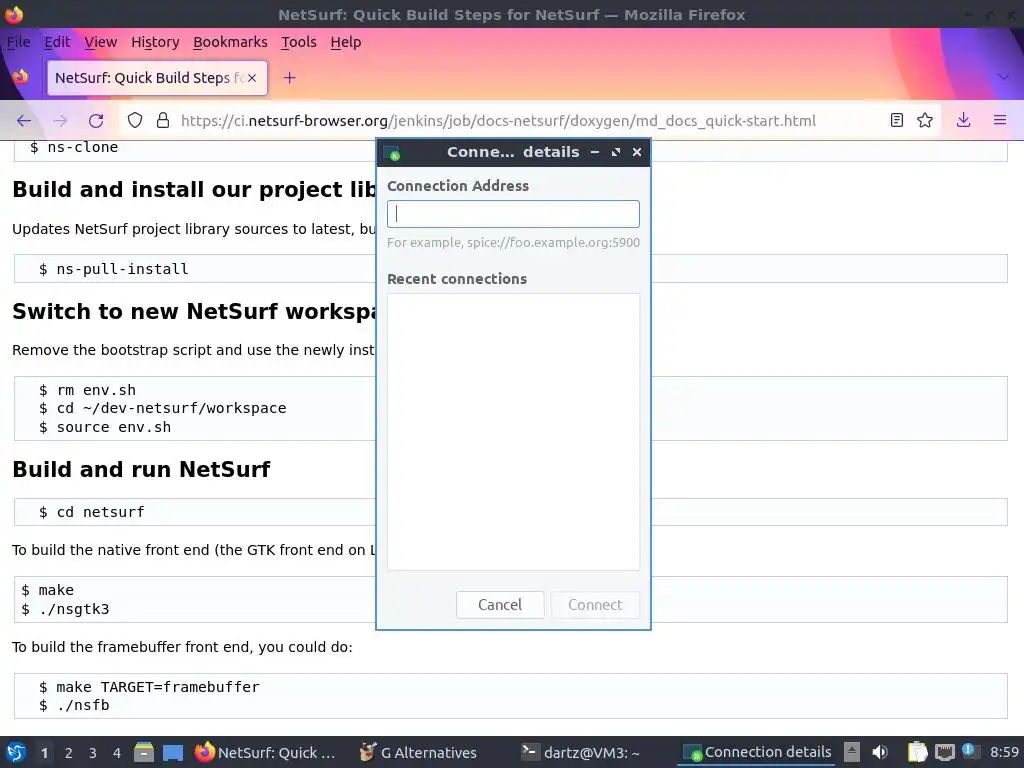The image size is (1024, 768).
Task: Click the '$ ./nsgtk3' code line
Action: 65,609
